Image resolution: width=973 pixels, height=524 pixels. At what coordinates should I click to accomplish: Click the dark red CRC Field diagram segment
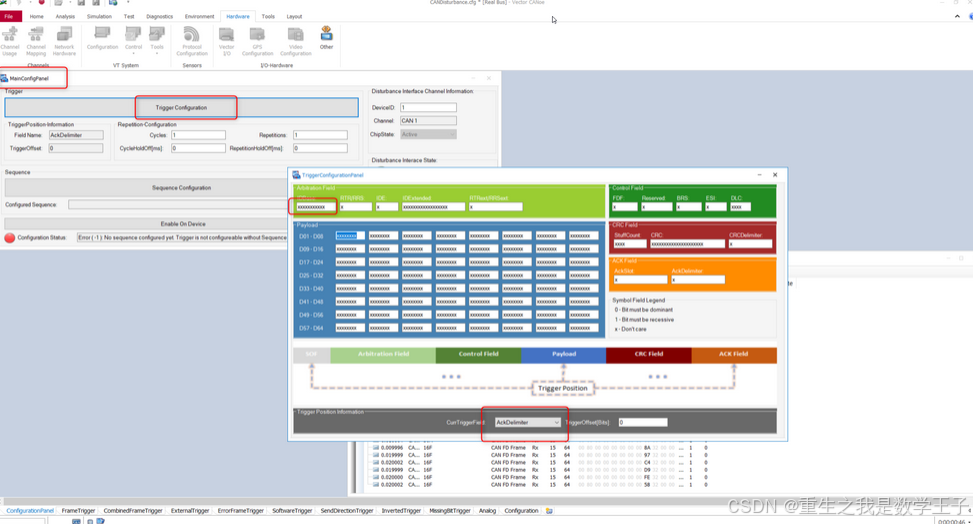[648, 355]
